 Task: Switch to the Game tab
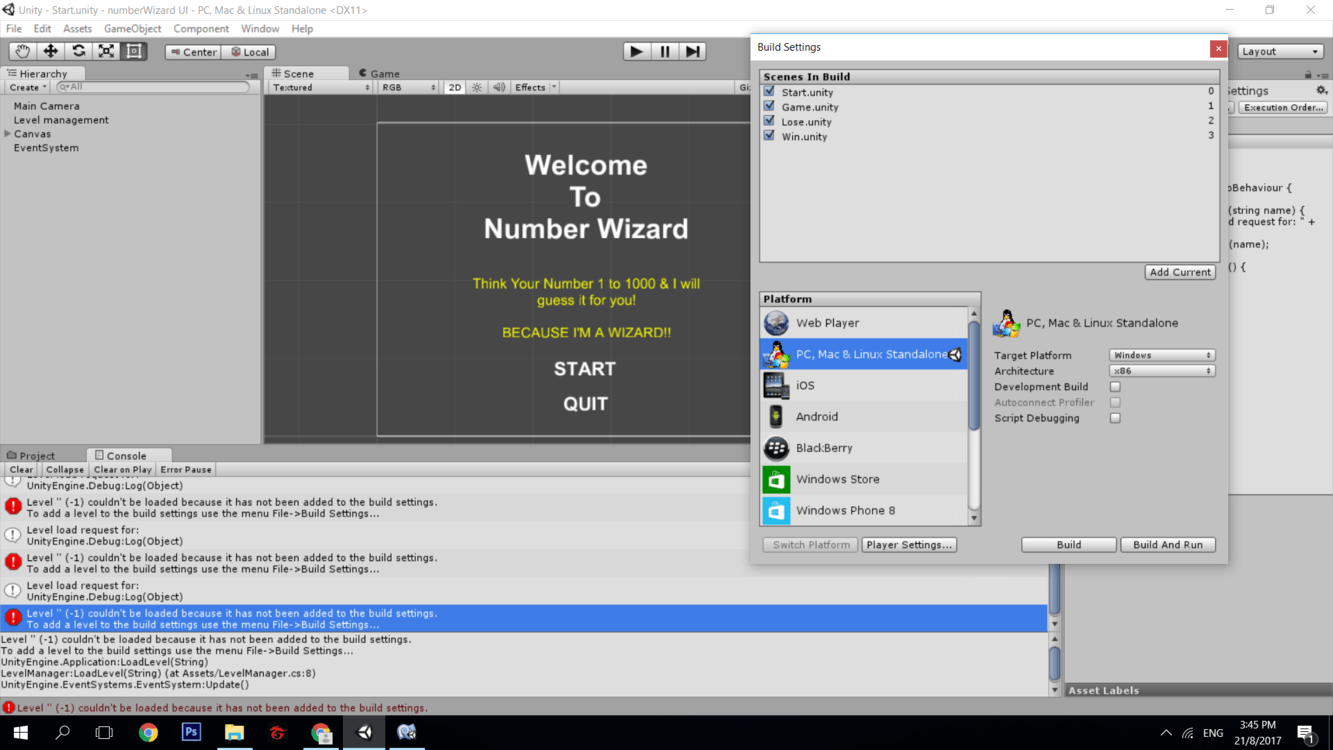coord(385,72)
